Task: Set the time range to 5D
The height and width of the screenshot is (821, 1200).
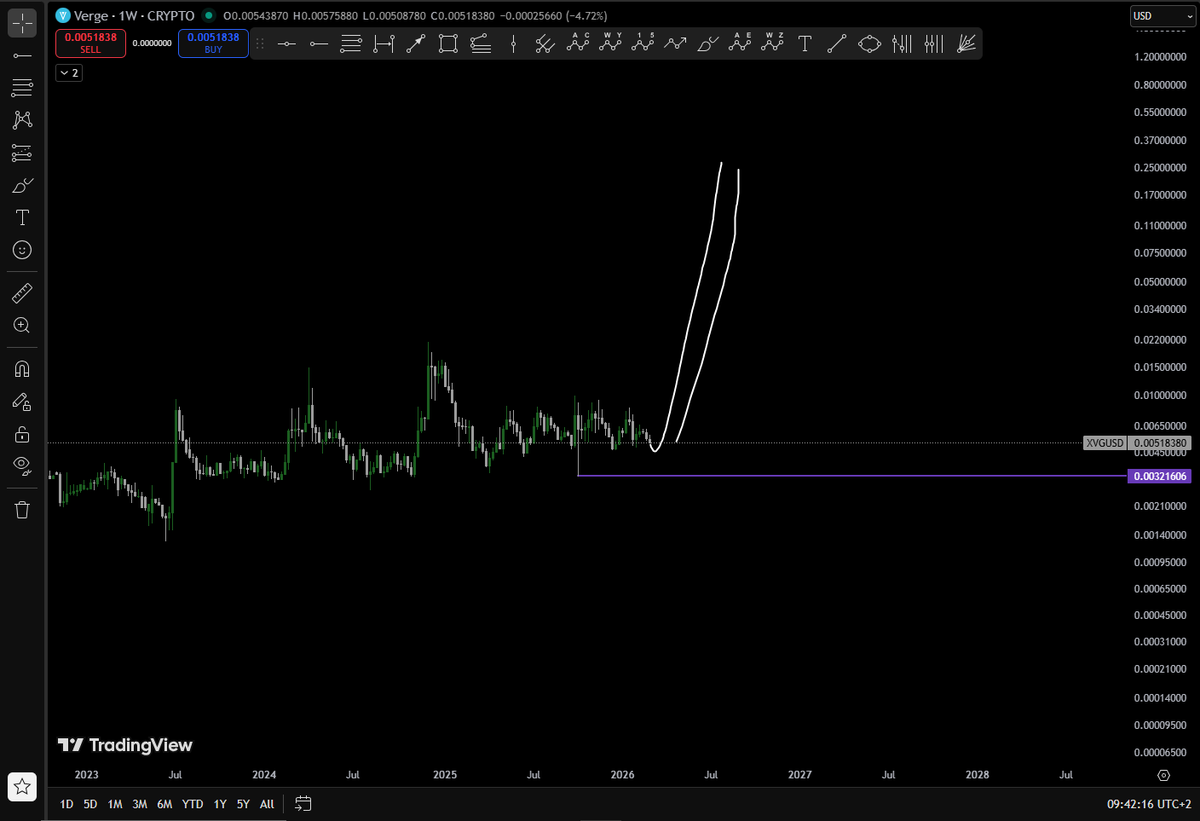Action: pyautogui.click(x=91, y=804)
